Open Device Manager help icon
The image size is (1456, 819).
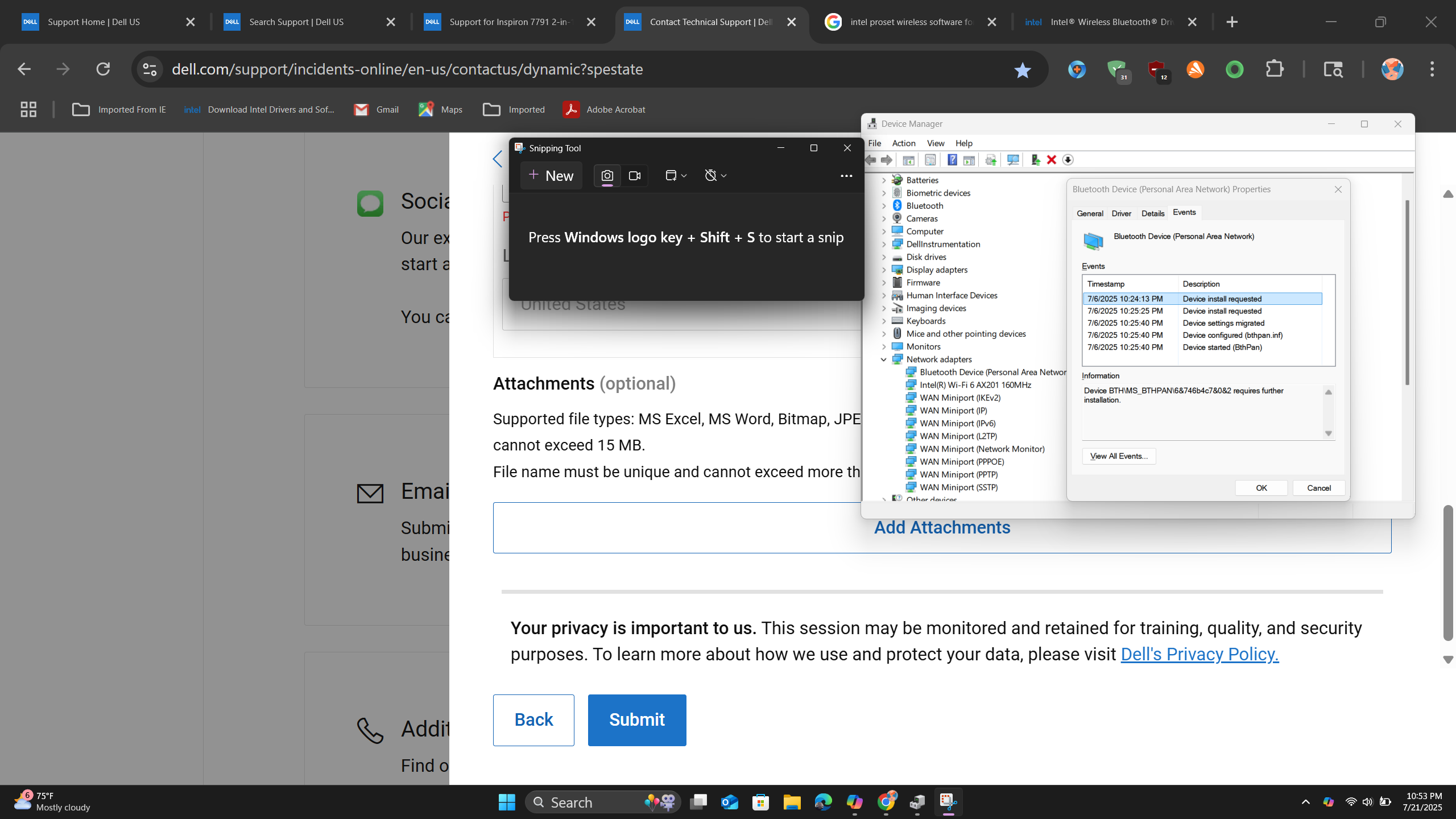[952, 160]
